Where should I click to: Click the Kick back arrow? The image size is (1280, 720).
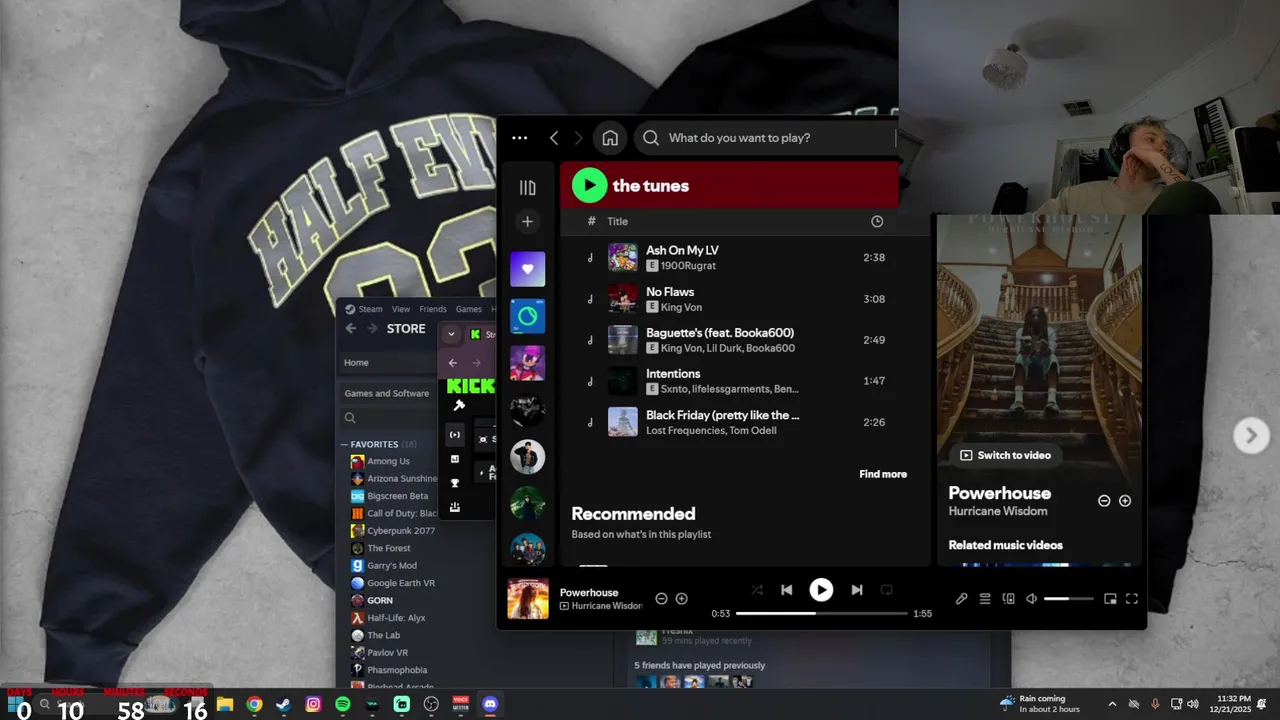453,363
